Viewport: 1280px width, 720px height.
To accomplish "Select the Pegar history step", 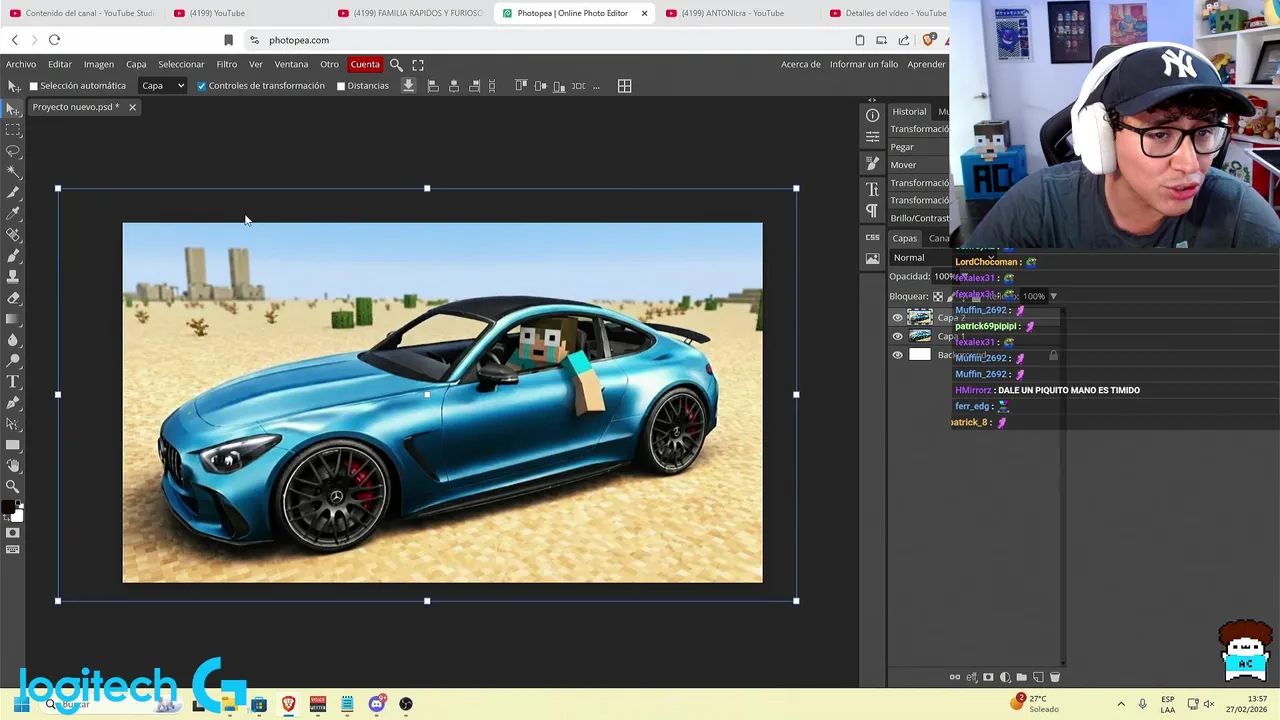I will point(918,147).
